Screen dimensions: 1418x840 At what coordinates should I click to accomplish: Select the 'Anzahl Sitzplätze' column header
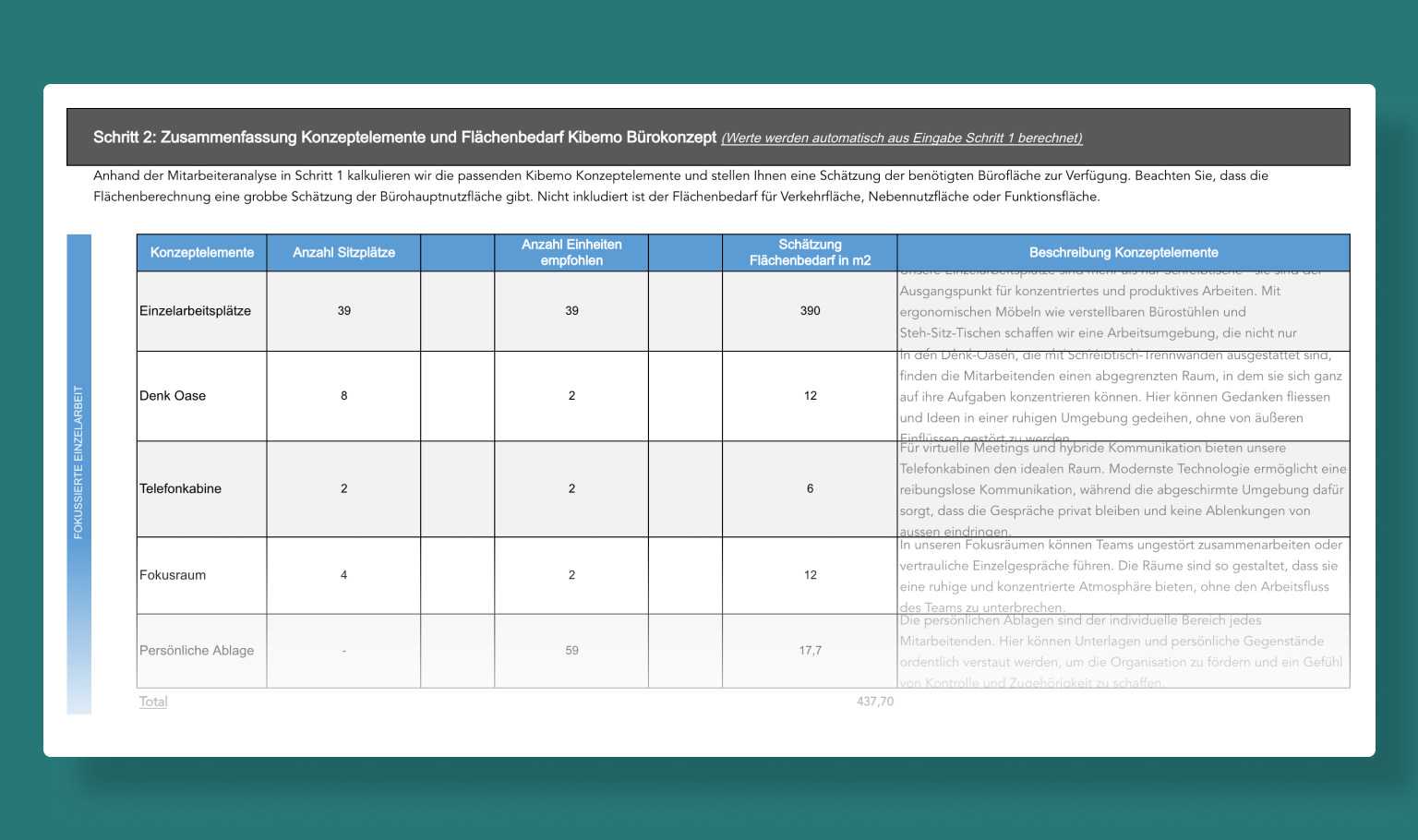click(x=343, y=253)
